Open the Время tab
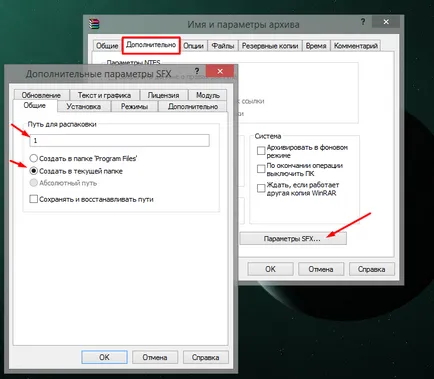434x379 pixels. click(316, 46)
